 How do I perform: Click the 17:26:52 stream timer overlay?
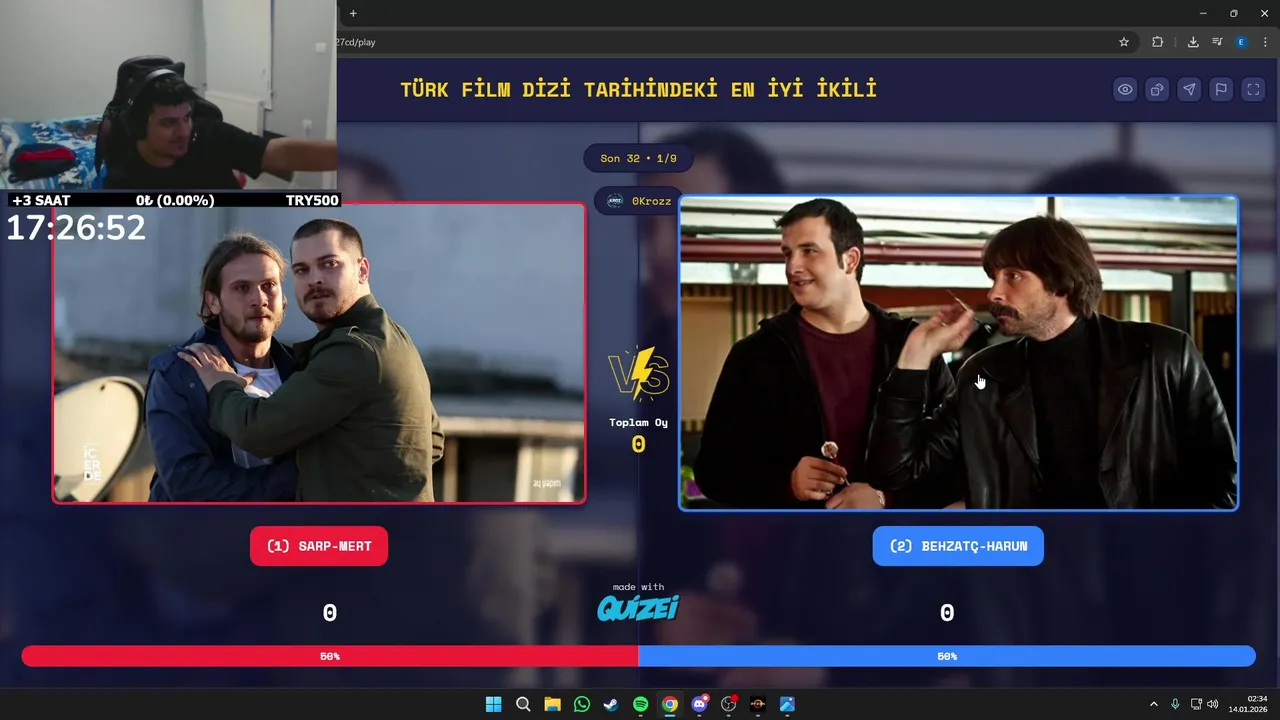(76, 228)
